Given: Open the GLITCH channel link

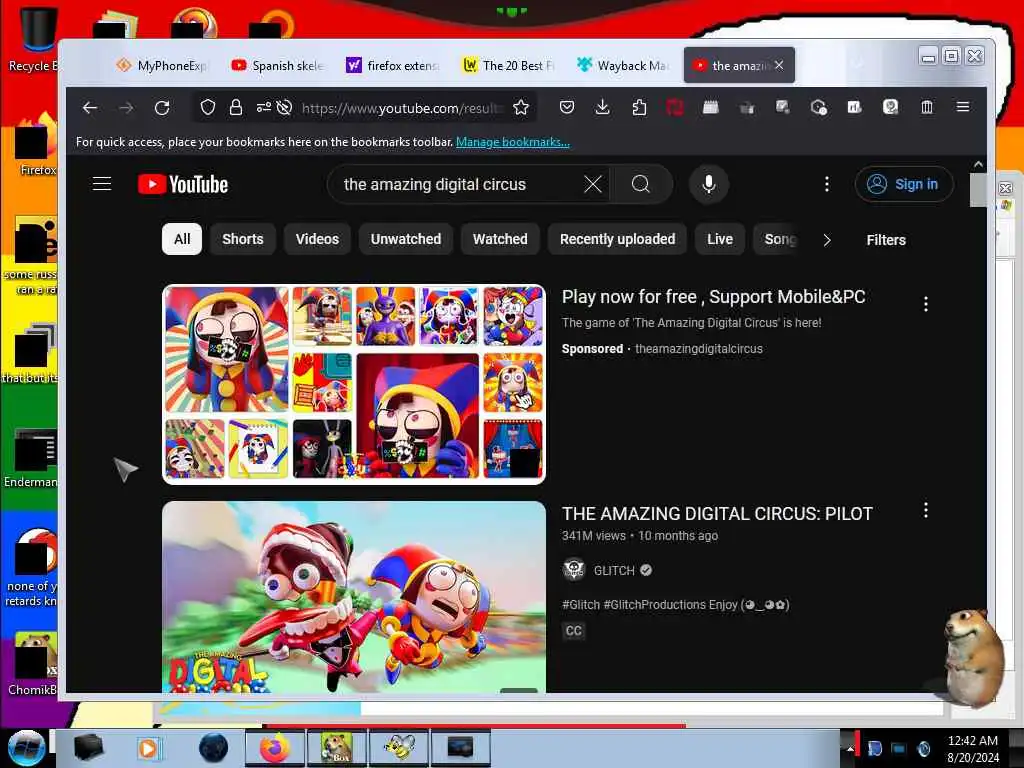Looking at the screenshot, I should 614,571.
